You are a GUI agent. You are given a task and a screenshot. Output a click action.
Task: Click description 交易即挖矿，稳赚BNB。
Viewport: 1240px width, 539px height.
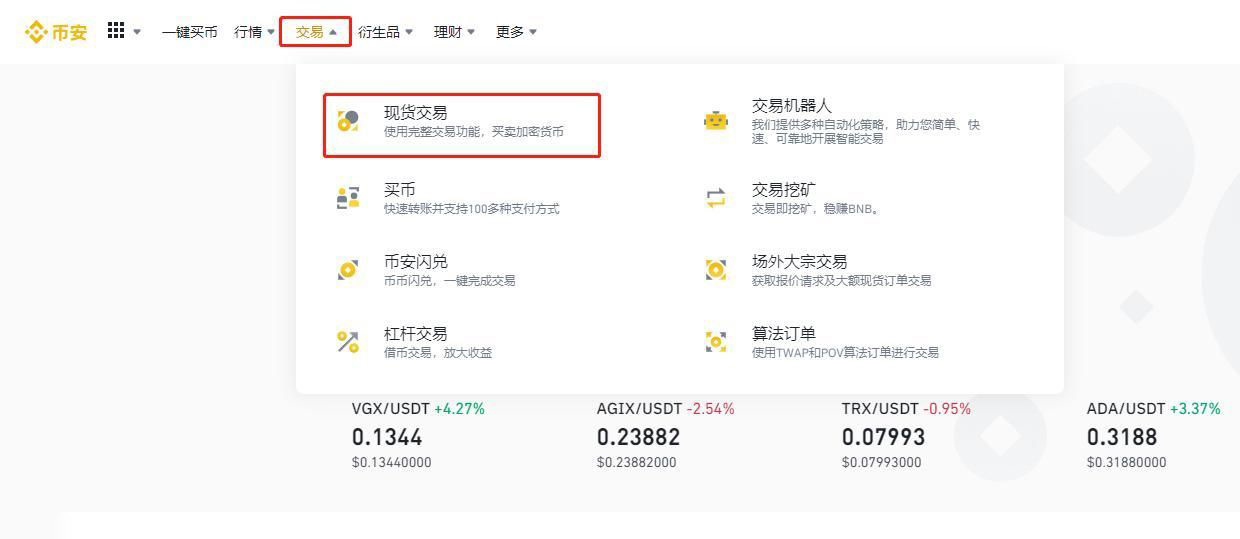pyautogui.click(x=816, y=209)
